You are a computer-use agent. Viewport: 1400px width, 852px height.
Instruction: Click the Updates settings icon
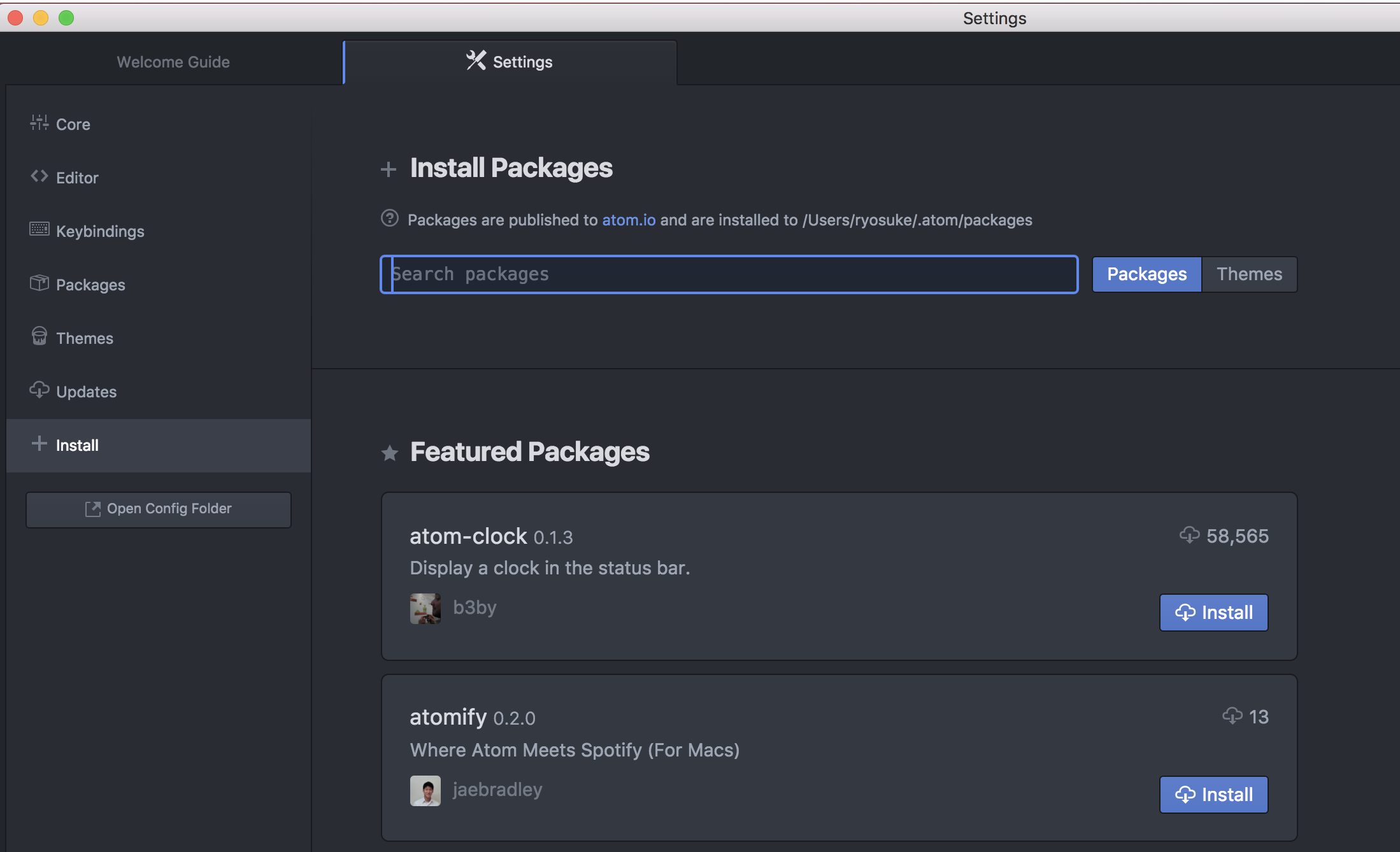[39, 390]
